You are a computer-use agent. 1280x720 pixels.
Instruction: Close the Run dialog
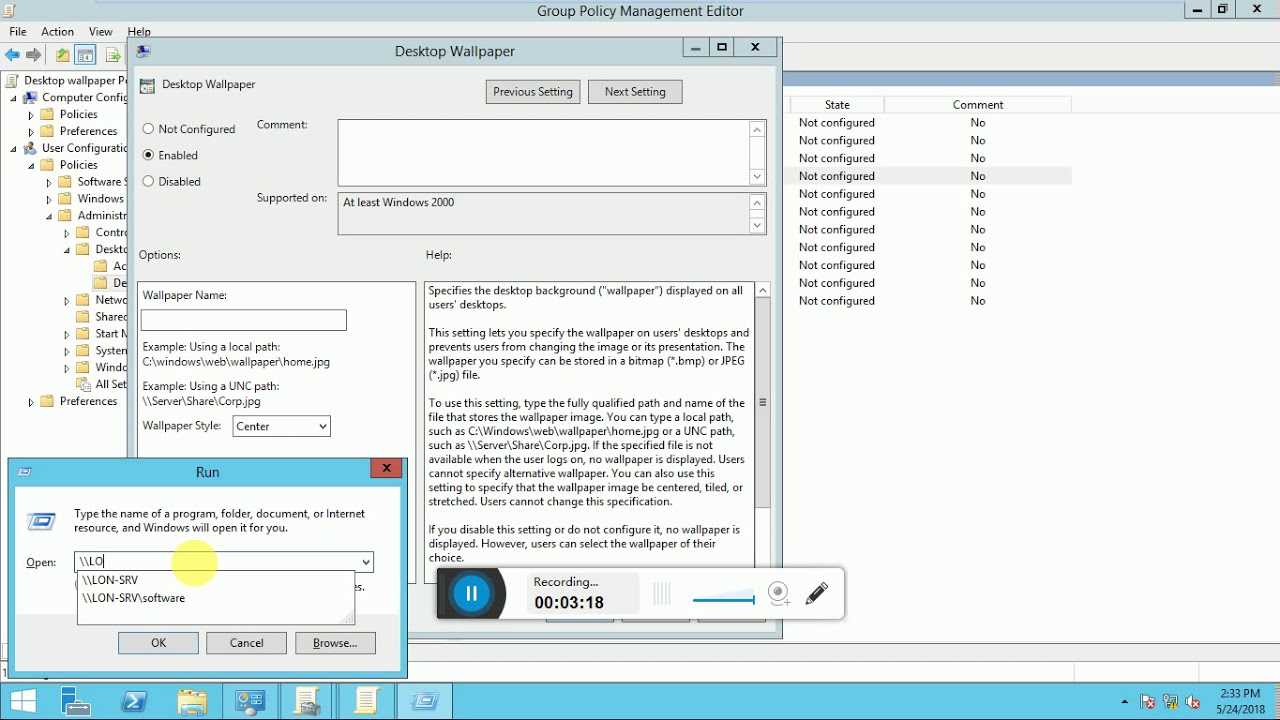pos(386,469)
